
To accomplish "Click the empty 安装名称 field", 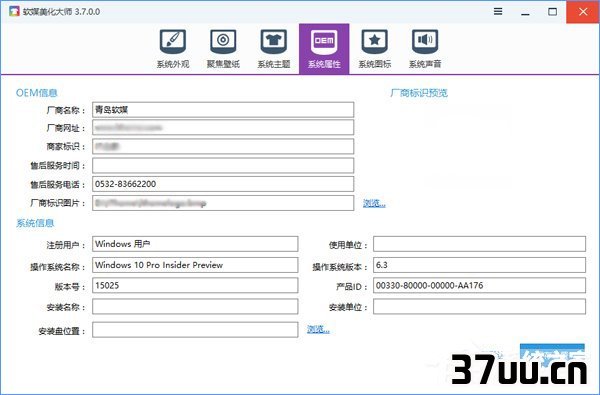I will [195, 307].
